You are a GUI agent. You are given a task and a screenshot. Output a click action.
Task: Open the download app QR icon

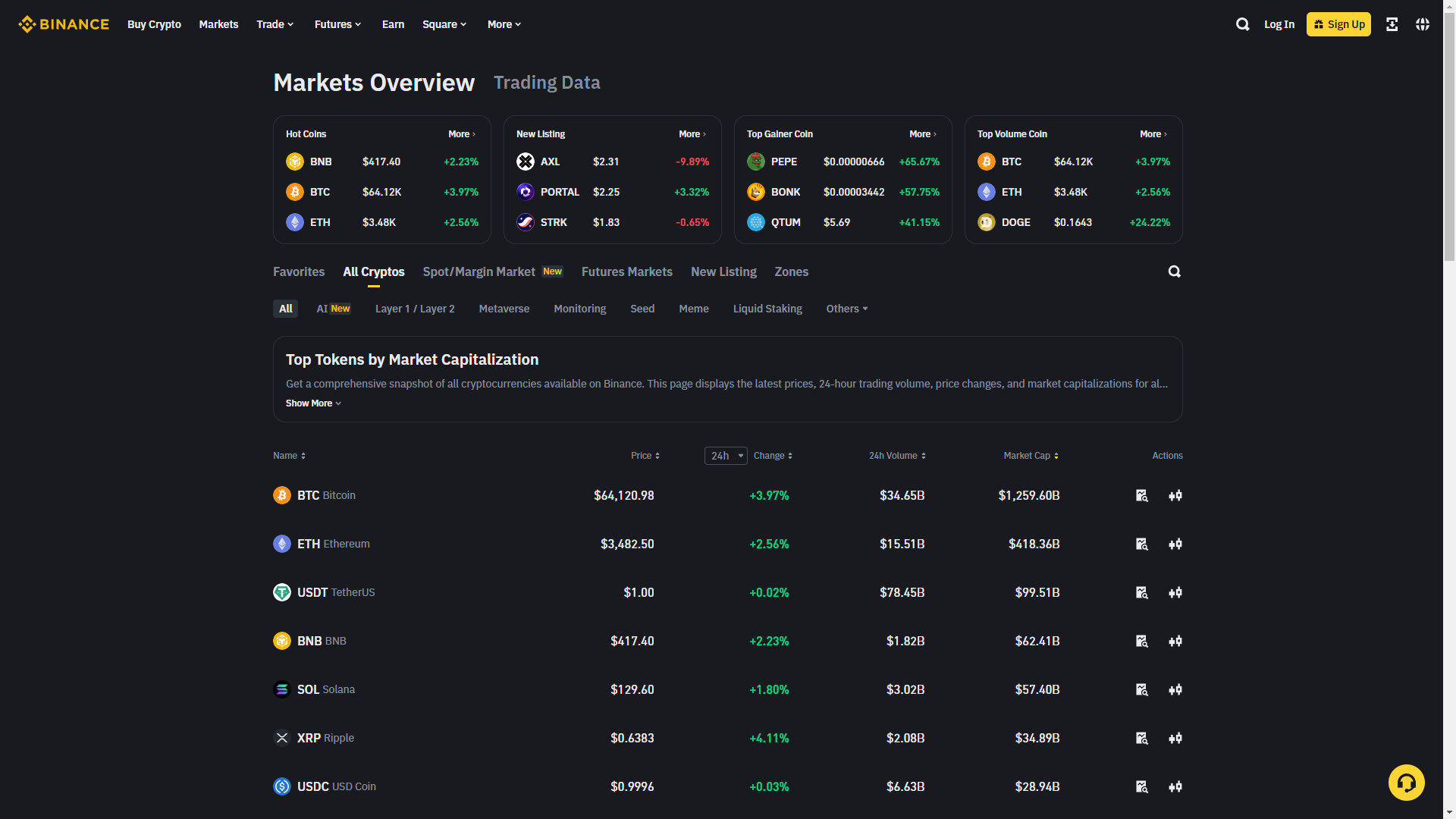(1392, 24)
